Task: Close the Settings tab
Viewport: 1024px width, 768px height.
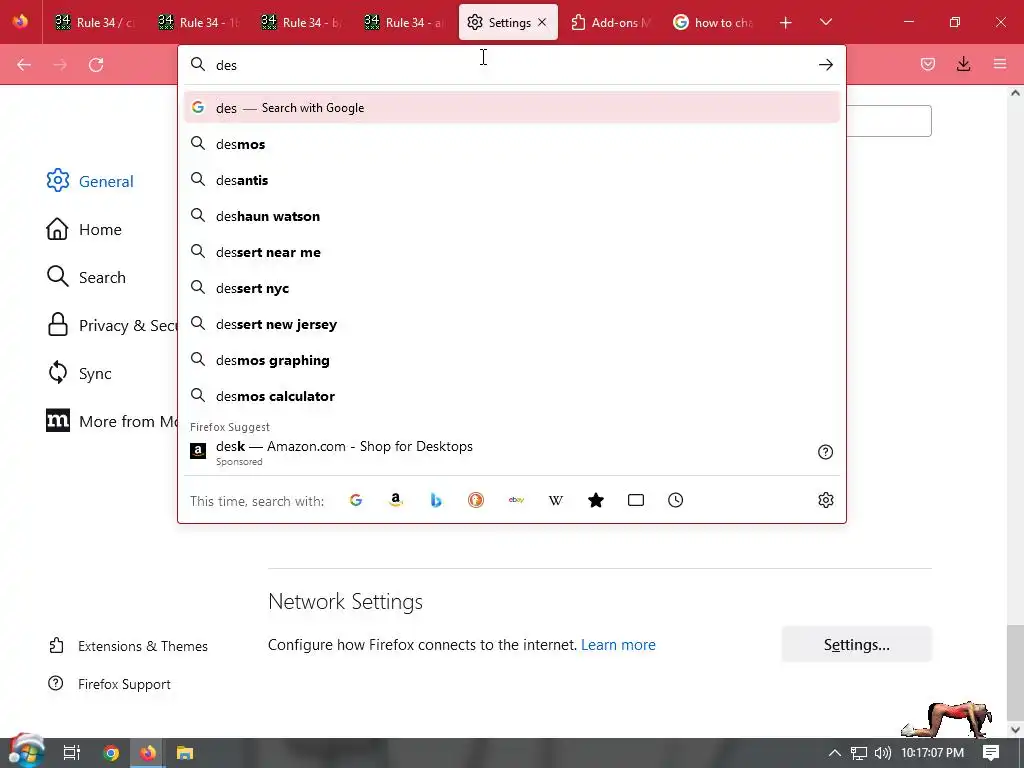Action: point(542,22)
